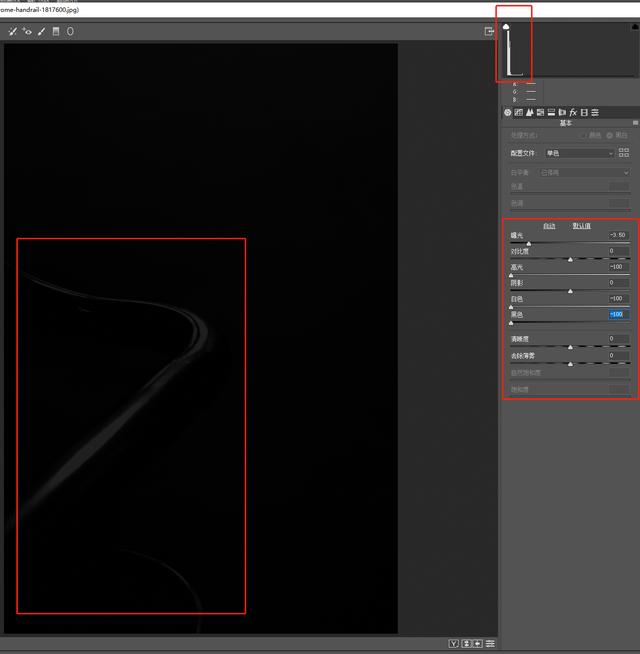Click the 白色 whites slider handle
Image resolution: width=640 pixels, height=654 pixels.
point(511,307)
